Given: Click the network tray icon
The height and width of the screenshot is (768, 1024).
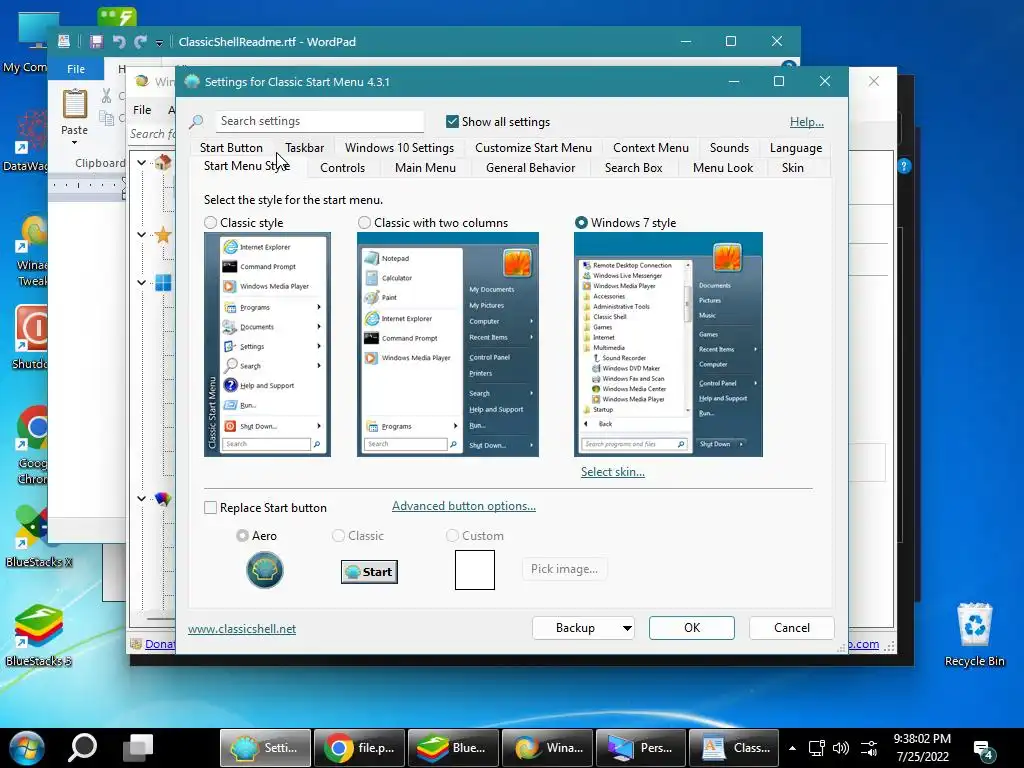Looking at the screenshot, I should [816, 748].
